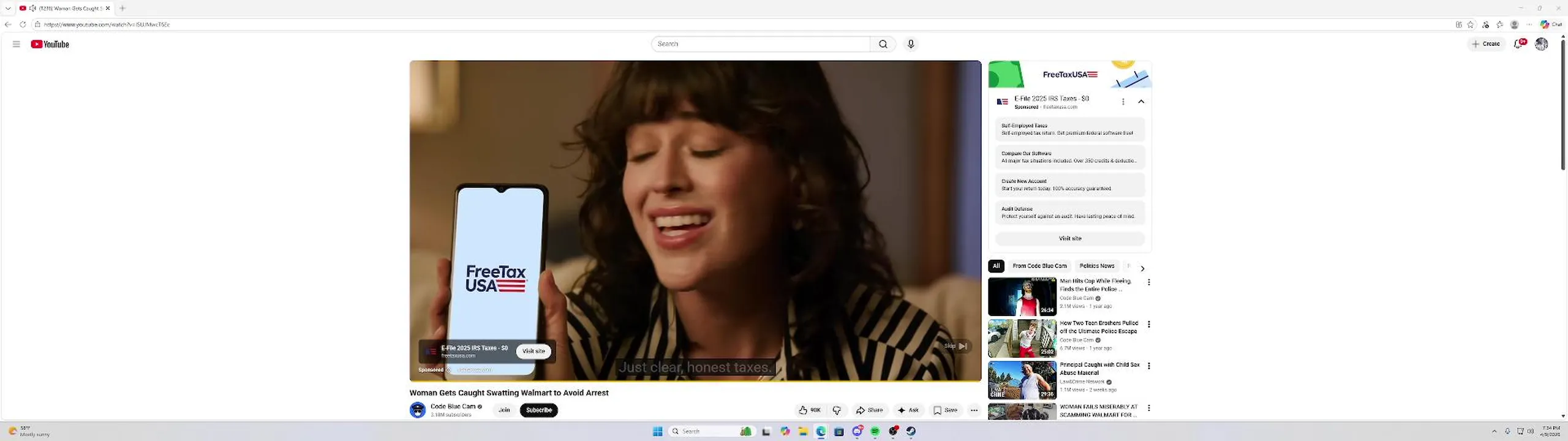1568x441 pixels.
Task: Open Windows Start menu
Action: click(x=657, y=431)
